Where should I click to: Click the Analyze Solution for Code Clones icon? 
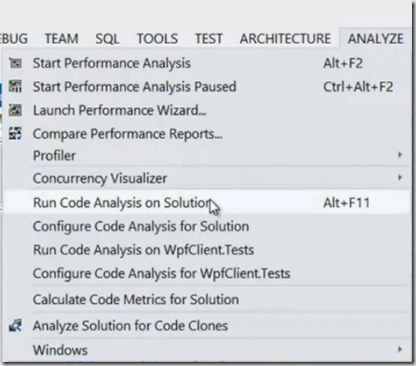[x=15, y=326]
